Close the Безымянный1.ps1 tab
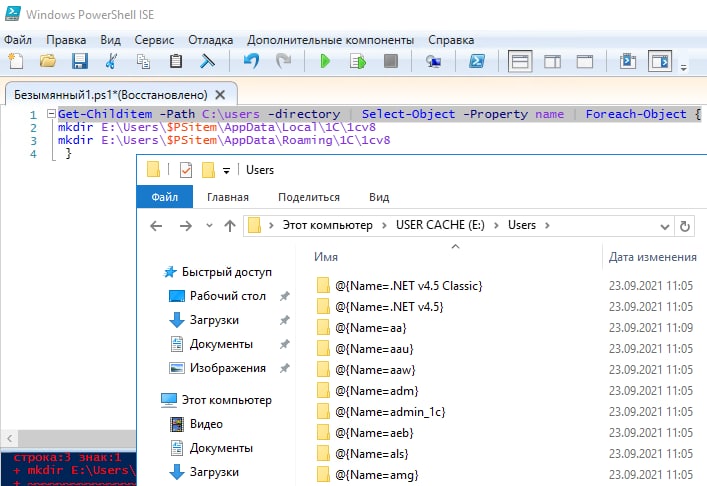The height and width of the screenshot is (486, 707). [x=220, y=95]
